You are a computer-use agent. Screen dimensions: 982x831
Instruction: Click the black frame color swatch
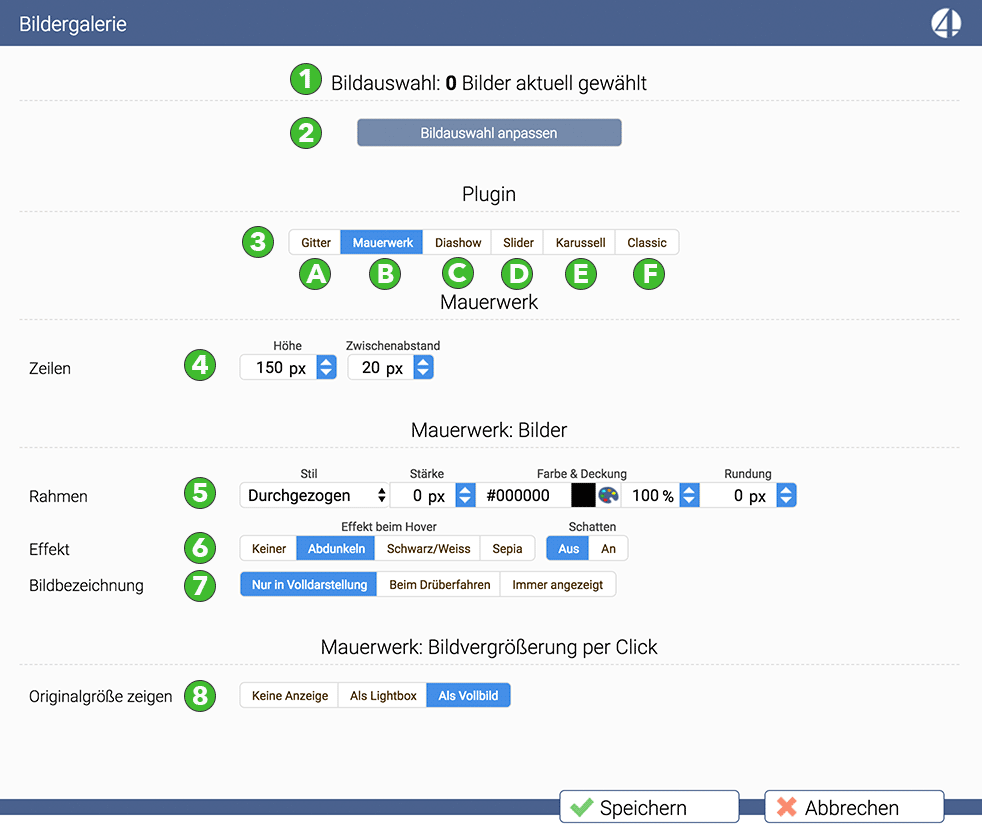click(x=583, y=495)
